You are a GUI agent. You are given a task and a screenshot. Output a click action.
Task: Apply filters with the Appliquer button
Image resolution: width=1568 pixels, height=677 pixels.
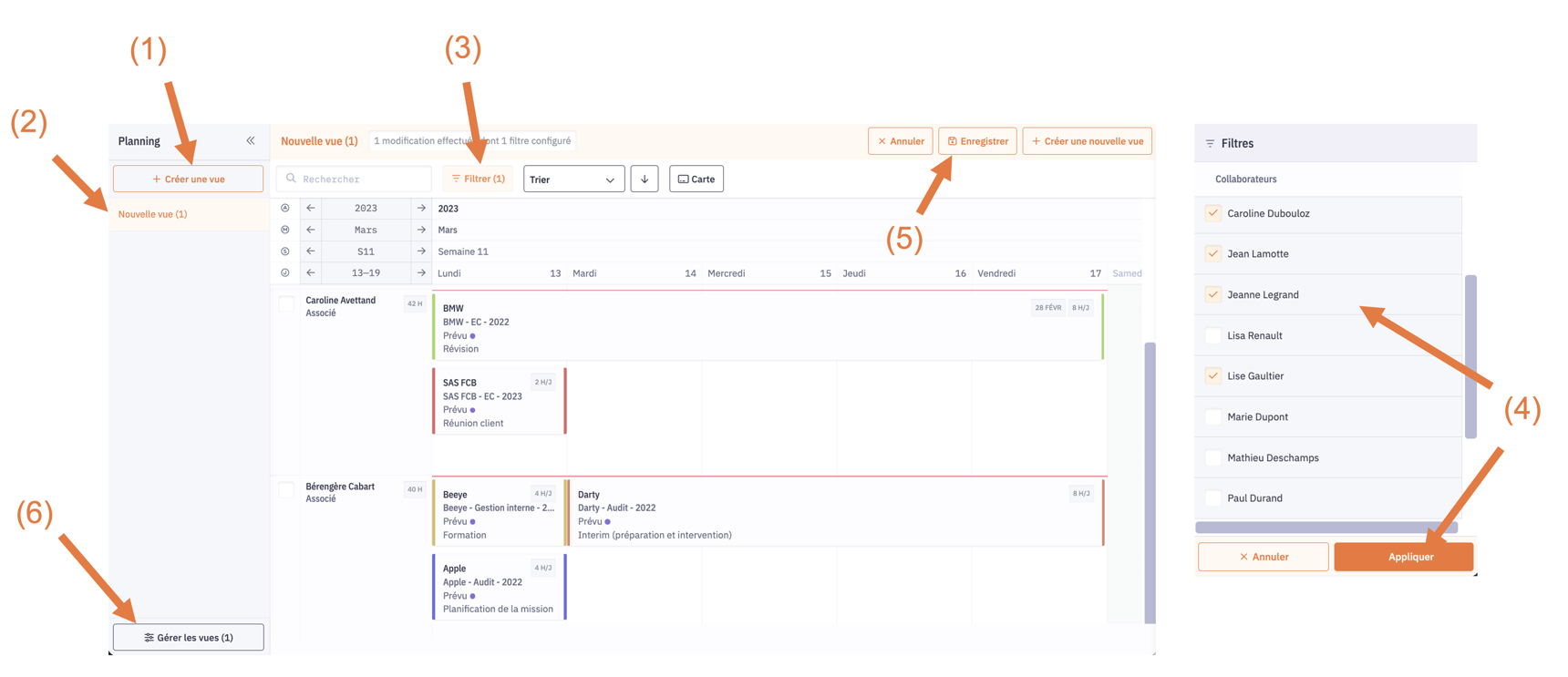pos(1403,557)
